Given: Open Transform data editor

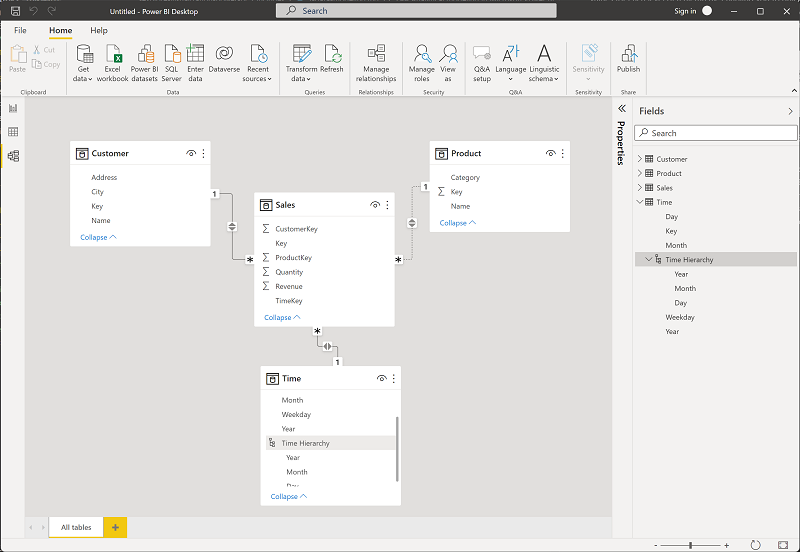Looking at the screenshot, I should [302, 63].
